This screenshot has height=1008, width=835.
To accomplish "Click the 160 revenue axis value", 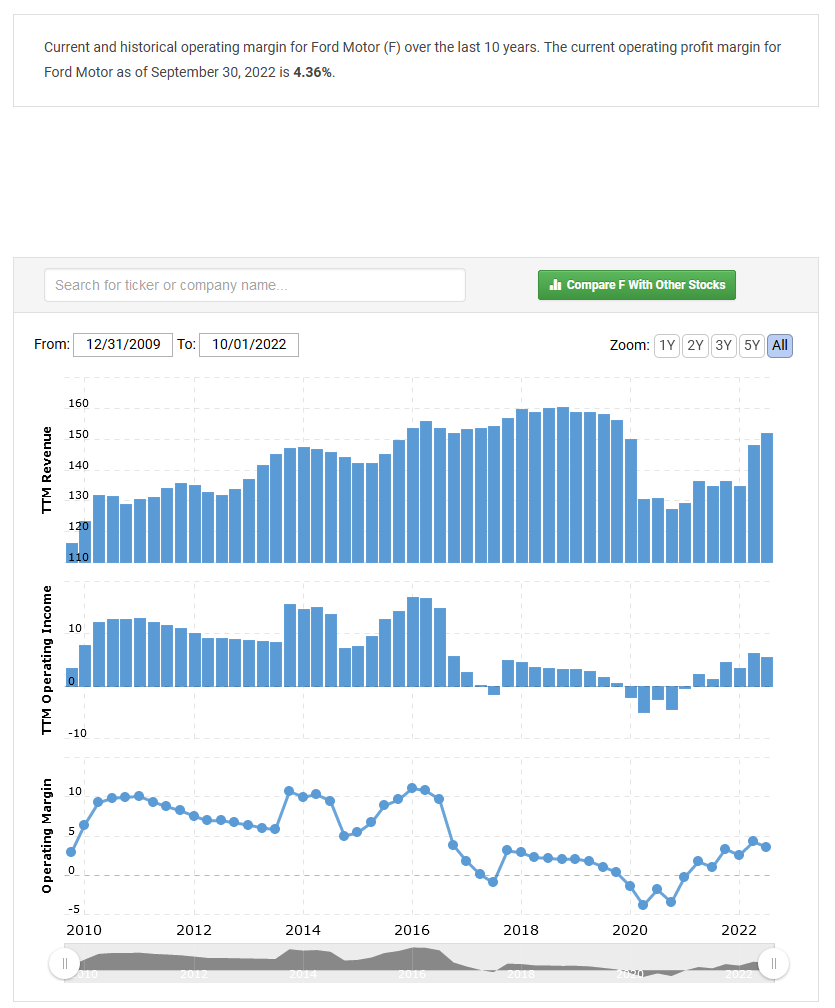I will (78, 403).
